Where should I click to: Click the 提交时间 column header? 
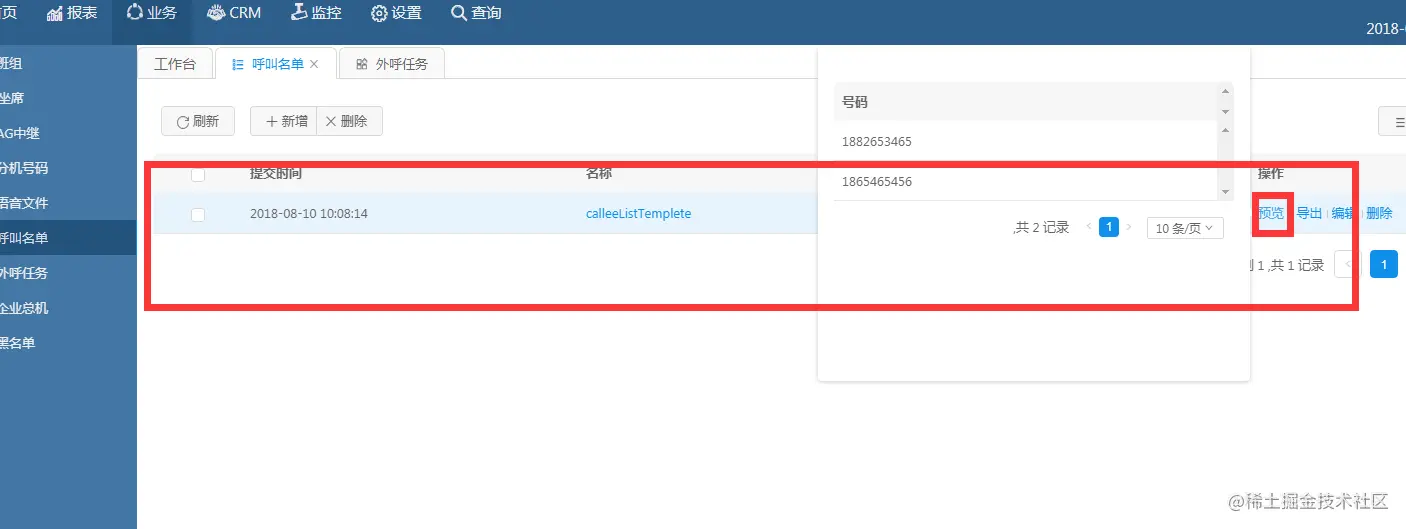(x=276, y=173)
